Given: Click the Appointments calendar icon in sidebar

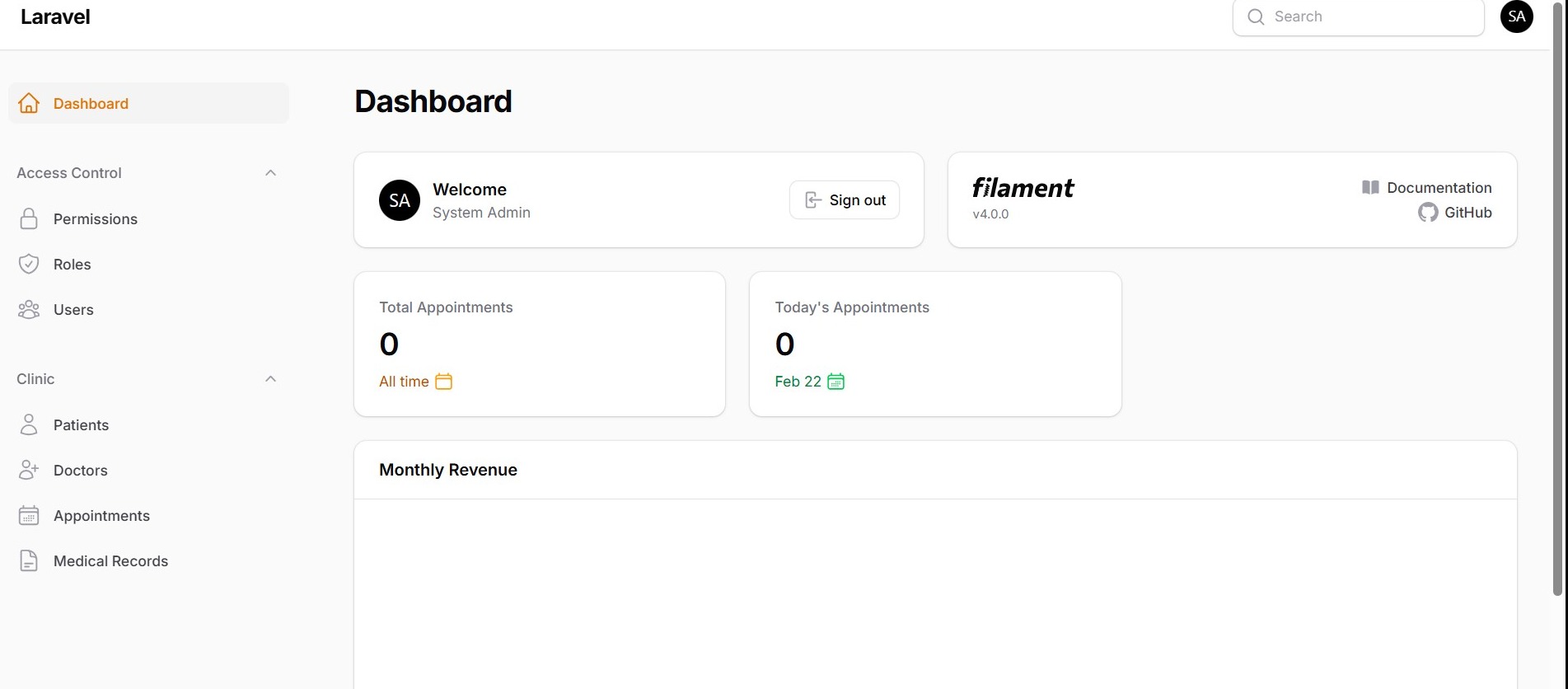Looking at the screenshot, I should (29, 516).
